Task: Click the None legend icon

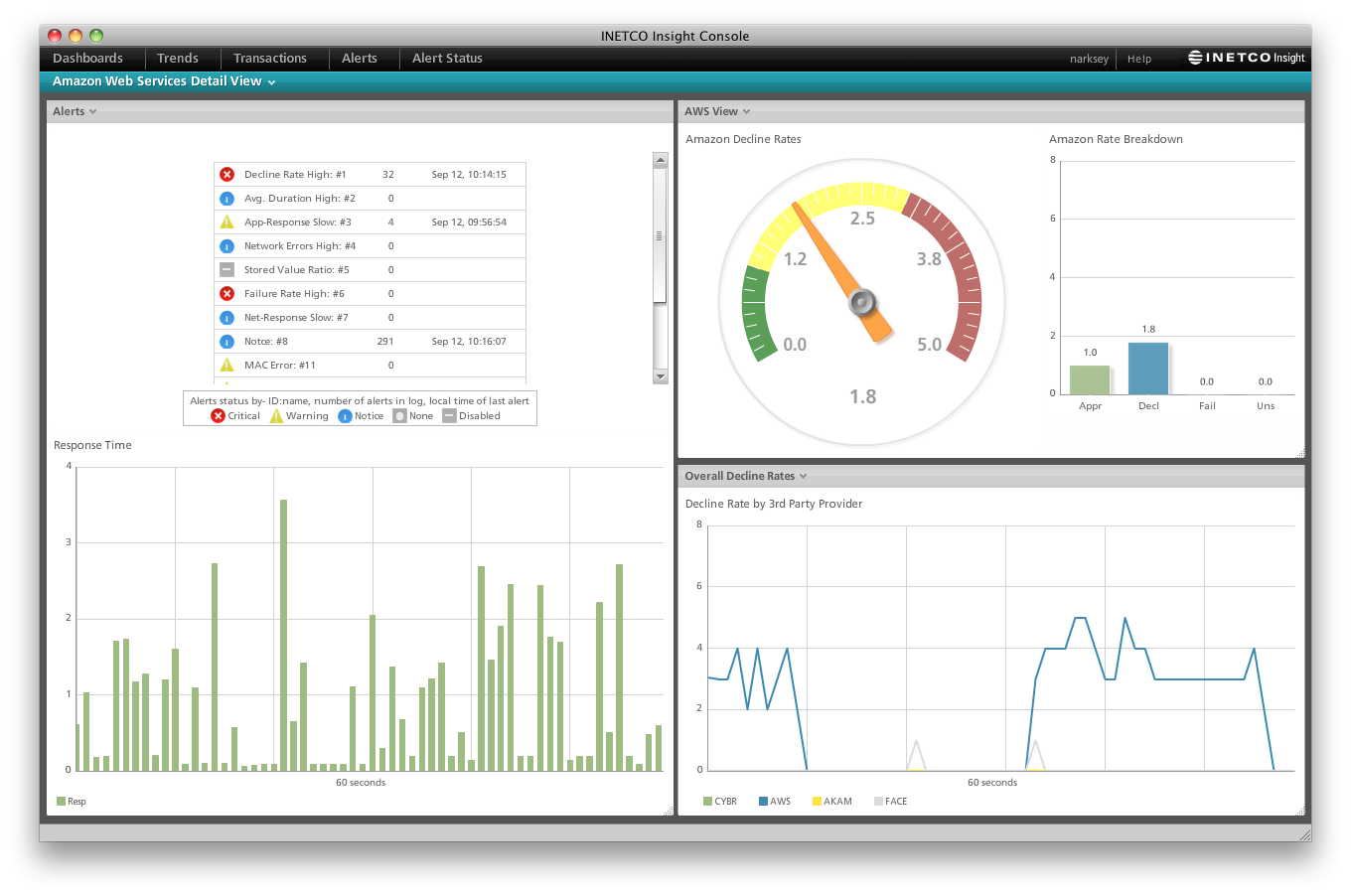Action: click(x=399, y=416)
